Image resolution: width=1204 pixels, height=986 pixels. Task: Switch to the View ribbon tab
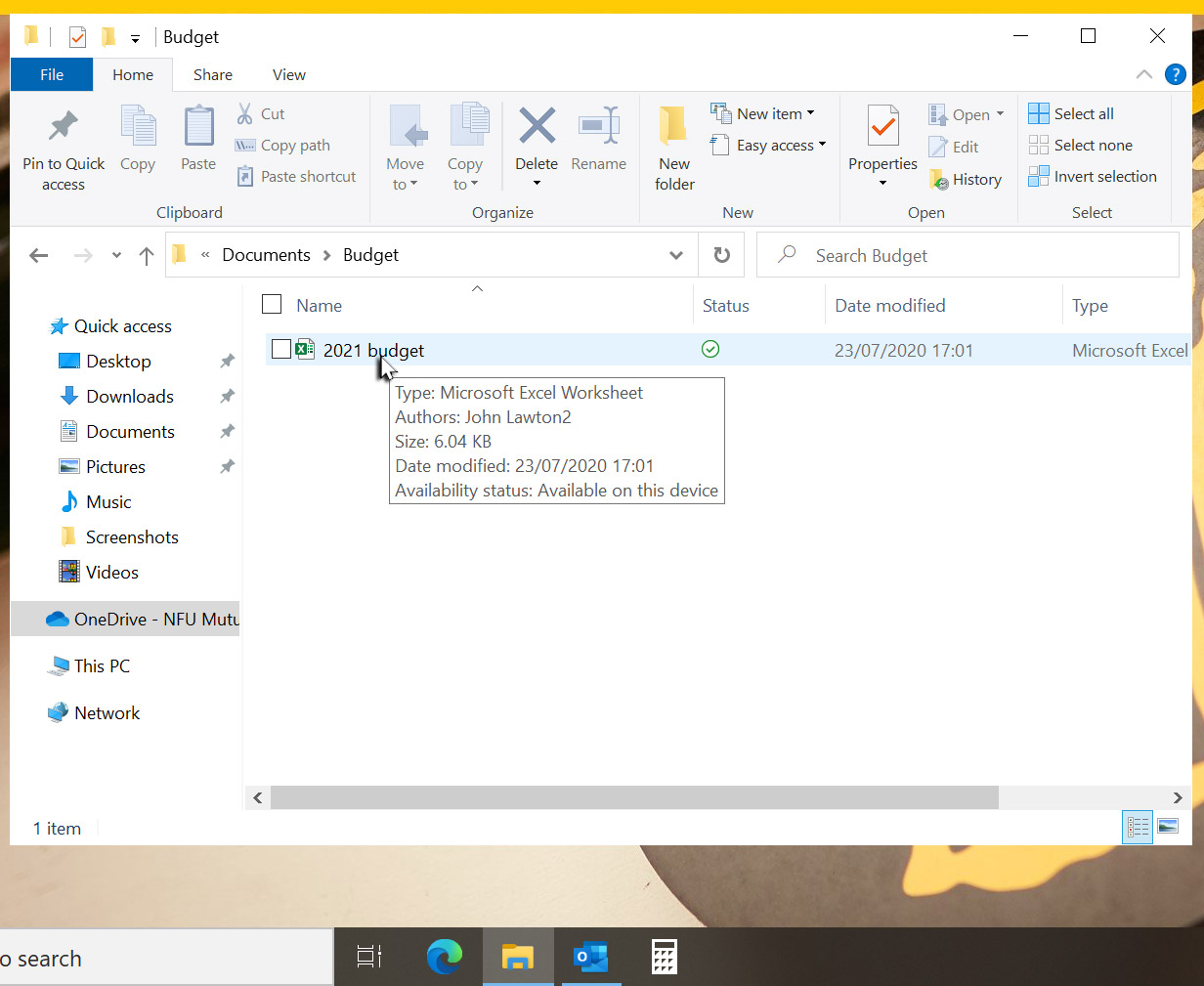pyautogui.click(x=288, y=75)
